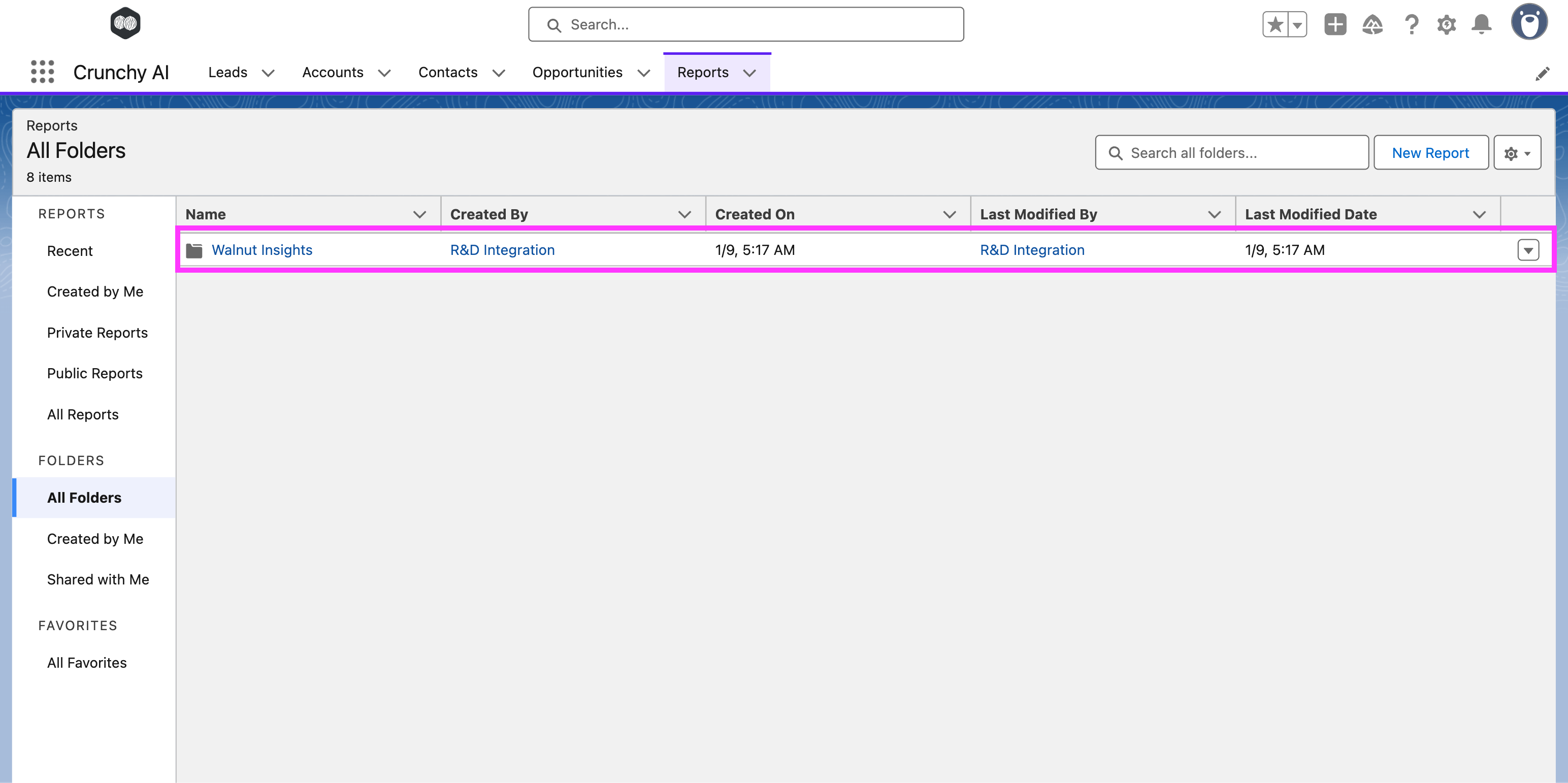Click the Salesforce help question mark icon
This screenshot has height=783, width=1568.
(1412, 24)
